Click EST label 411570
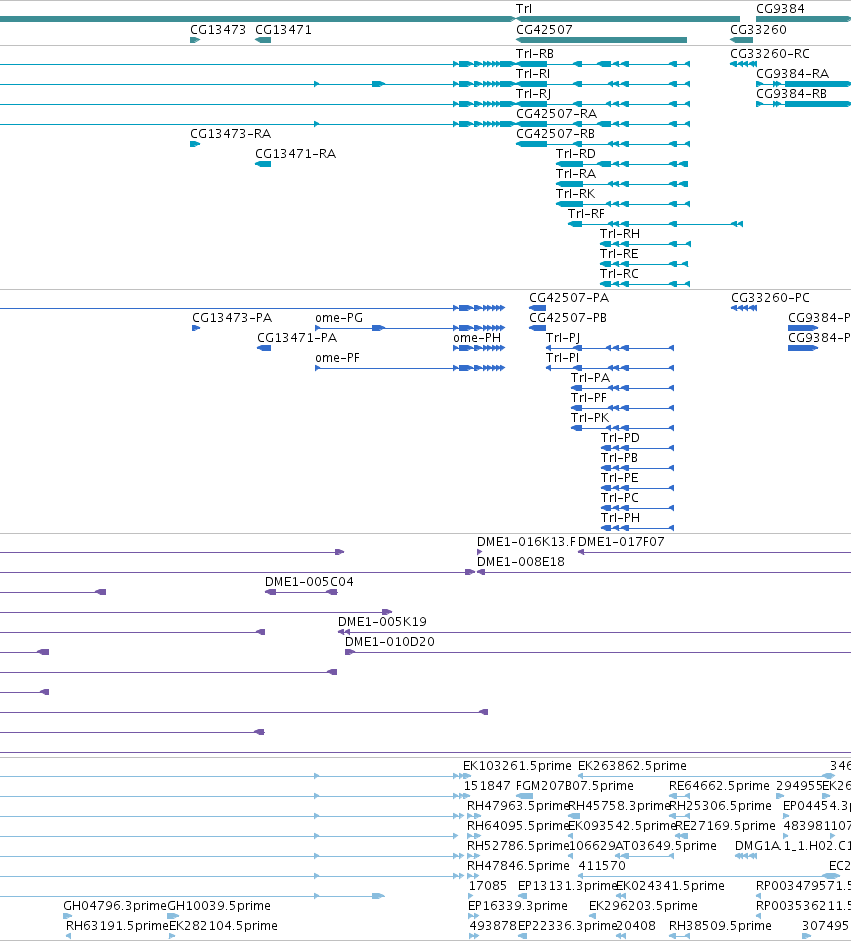Image resolution: width=851 pixels, height=941 pixels. pyautogui.click(x=601, y=865)
